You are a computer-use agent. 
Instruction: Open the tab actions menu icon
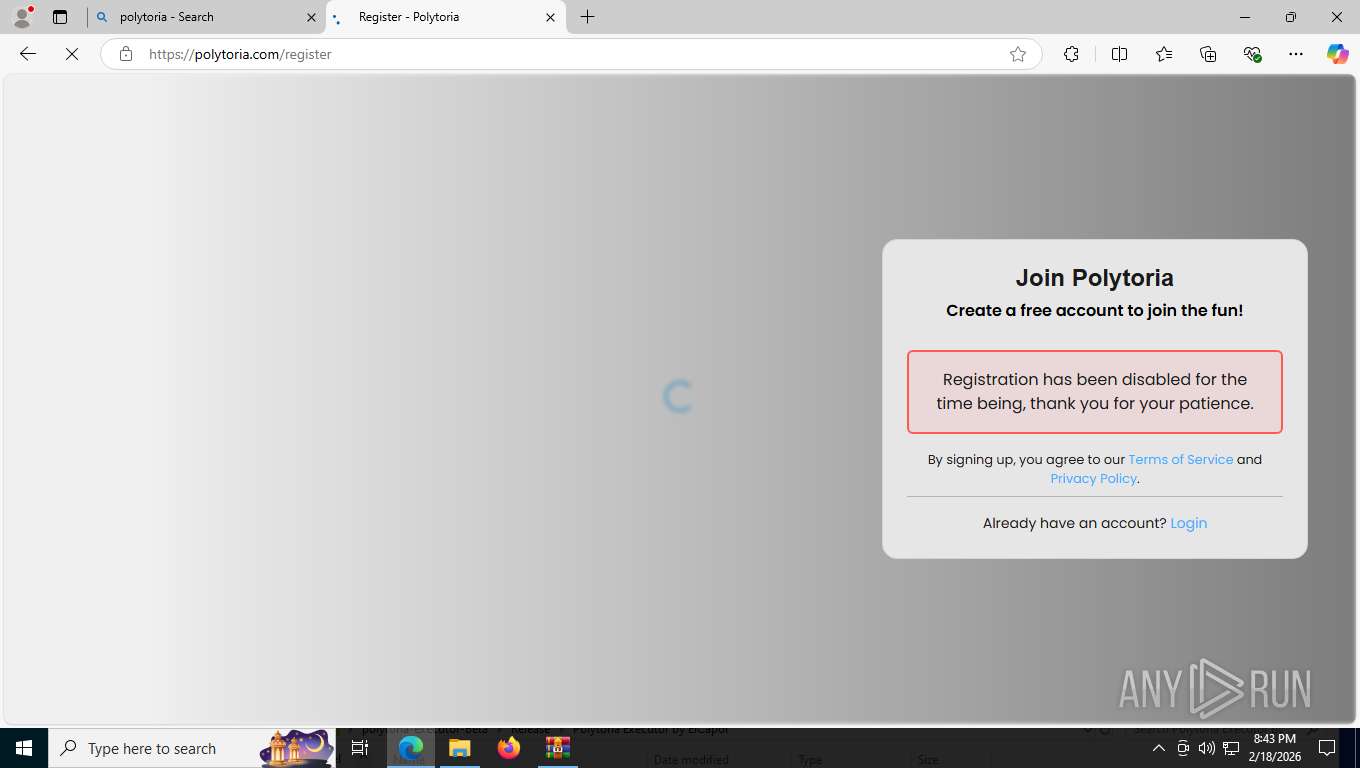pyautogui.click(x=60, y=17)
